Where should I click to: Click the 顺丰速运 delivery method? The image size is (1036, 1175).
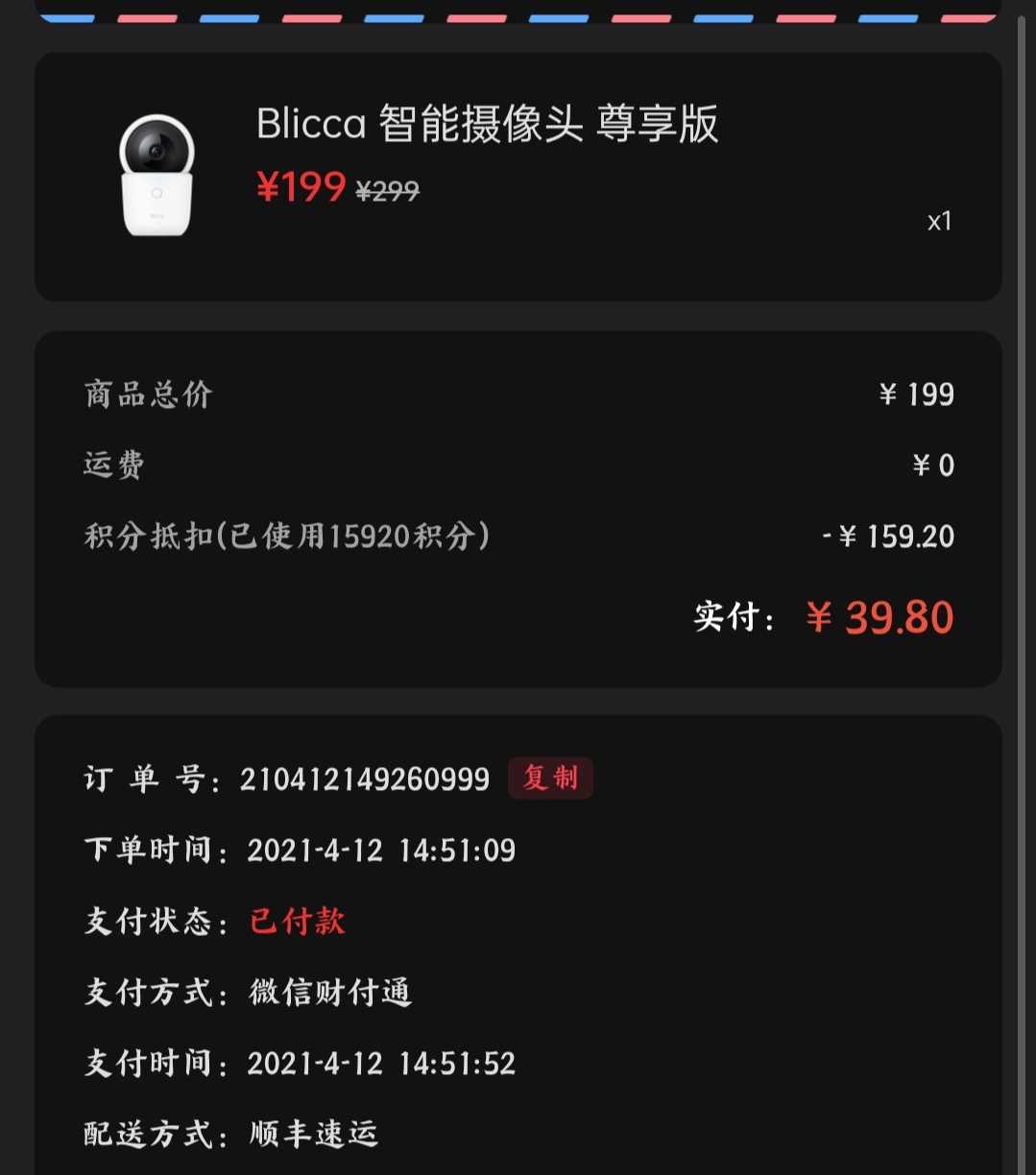coord(314,1135)
